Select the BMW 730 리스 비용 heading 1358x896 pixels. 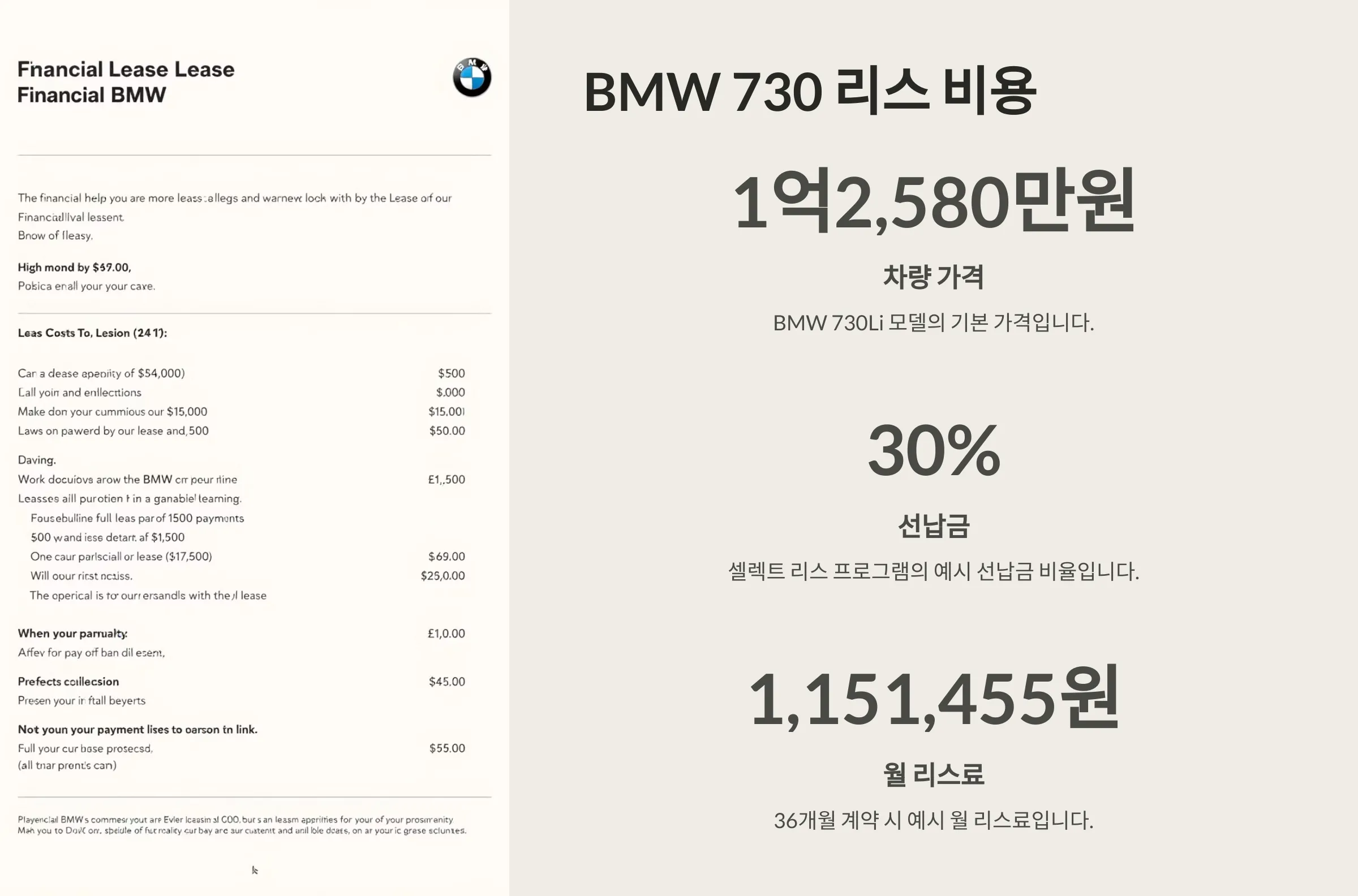click(810, 91)
